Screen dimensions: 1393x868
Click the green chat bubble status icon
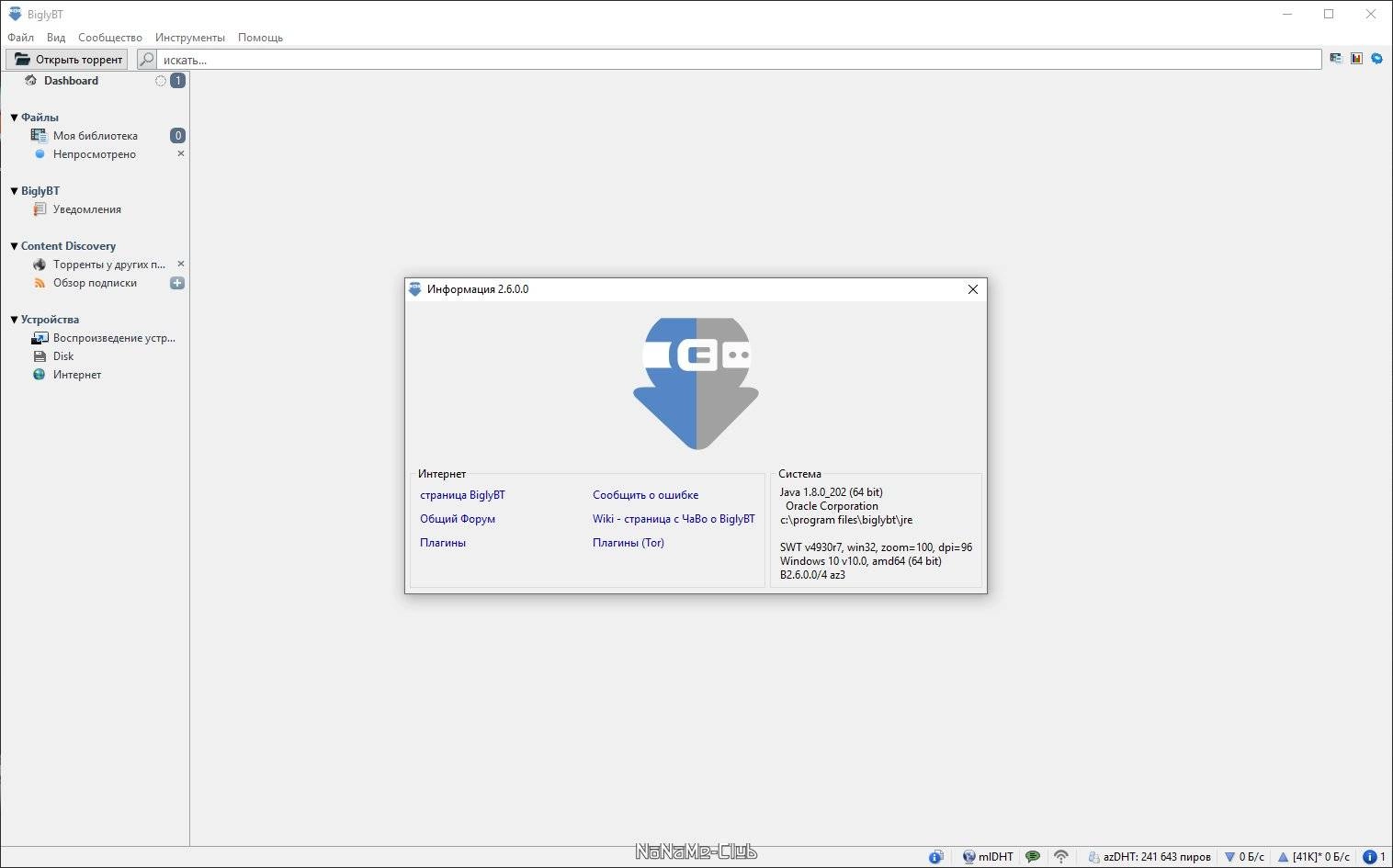tap(1033, 857)
